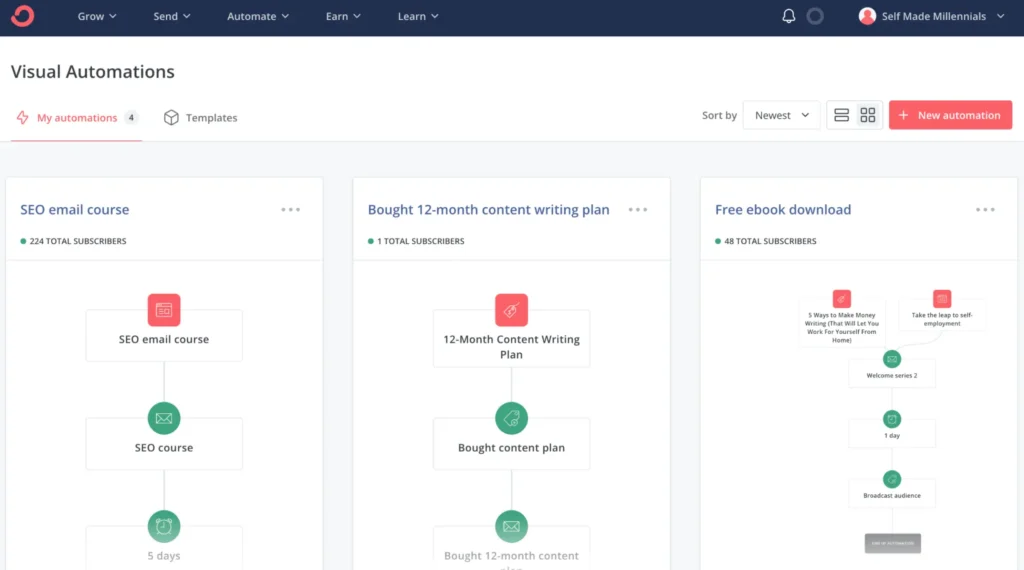
Task: Click the Welcome series 2 email icon
Action: coord(891,358)
